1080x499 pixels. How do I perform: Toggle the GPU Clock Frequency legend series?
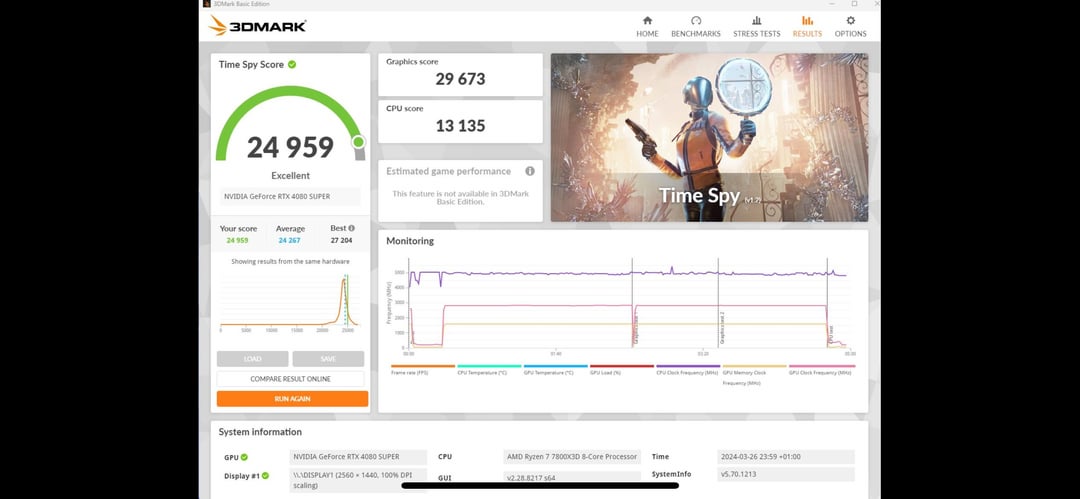point(822,369)
